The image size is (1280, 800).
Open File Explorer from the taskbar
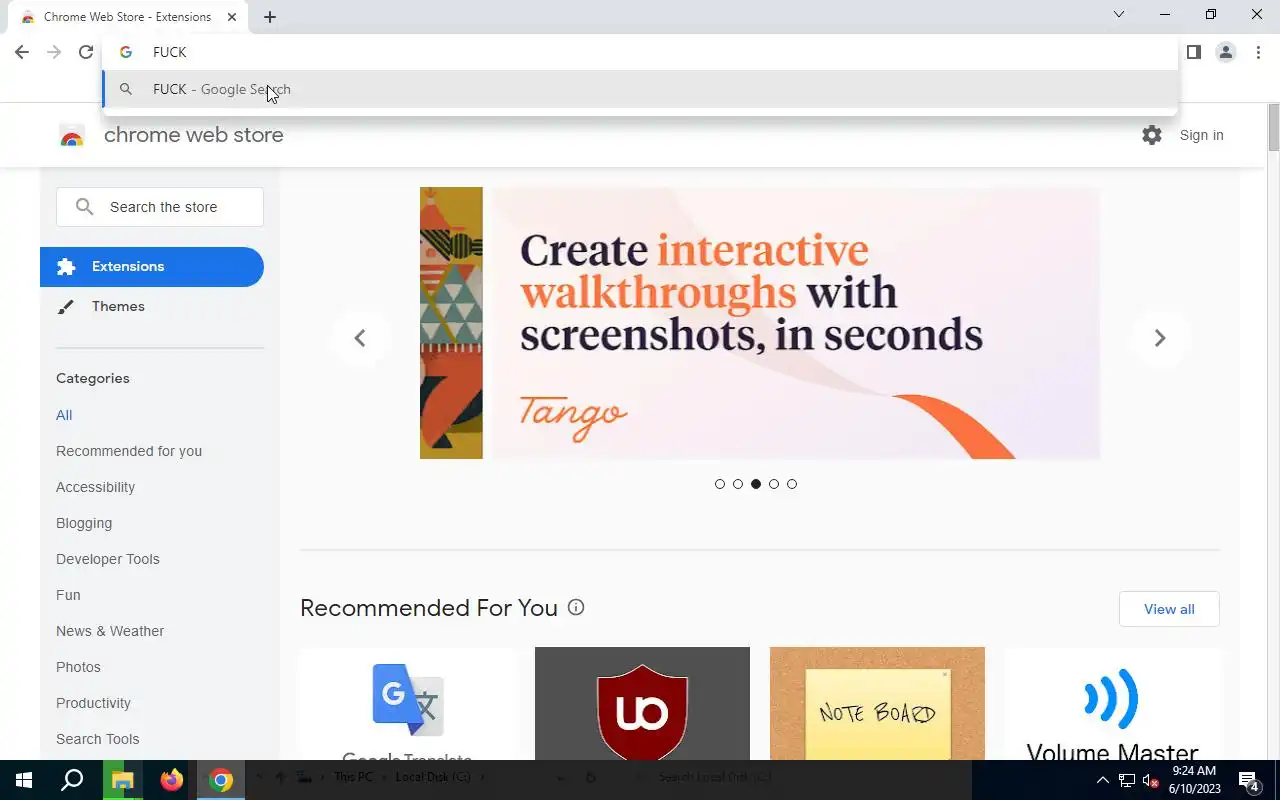click(123, 780)
